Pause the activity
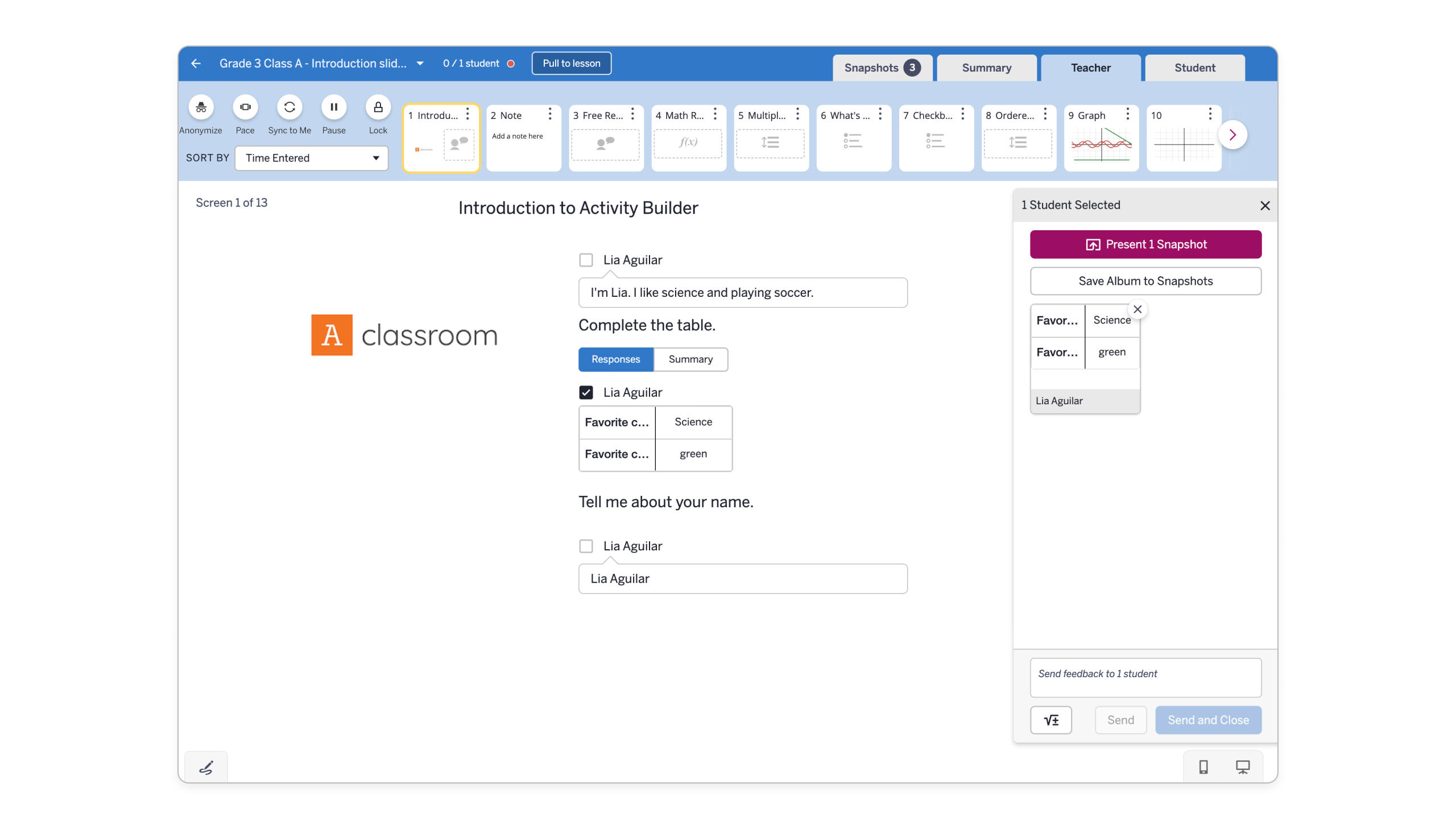 point(334,107)
